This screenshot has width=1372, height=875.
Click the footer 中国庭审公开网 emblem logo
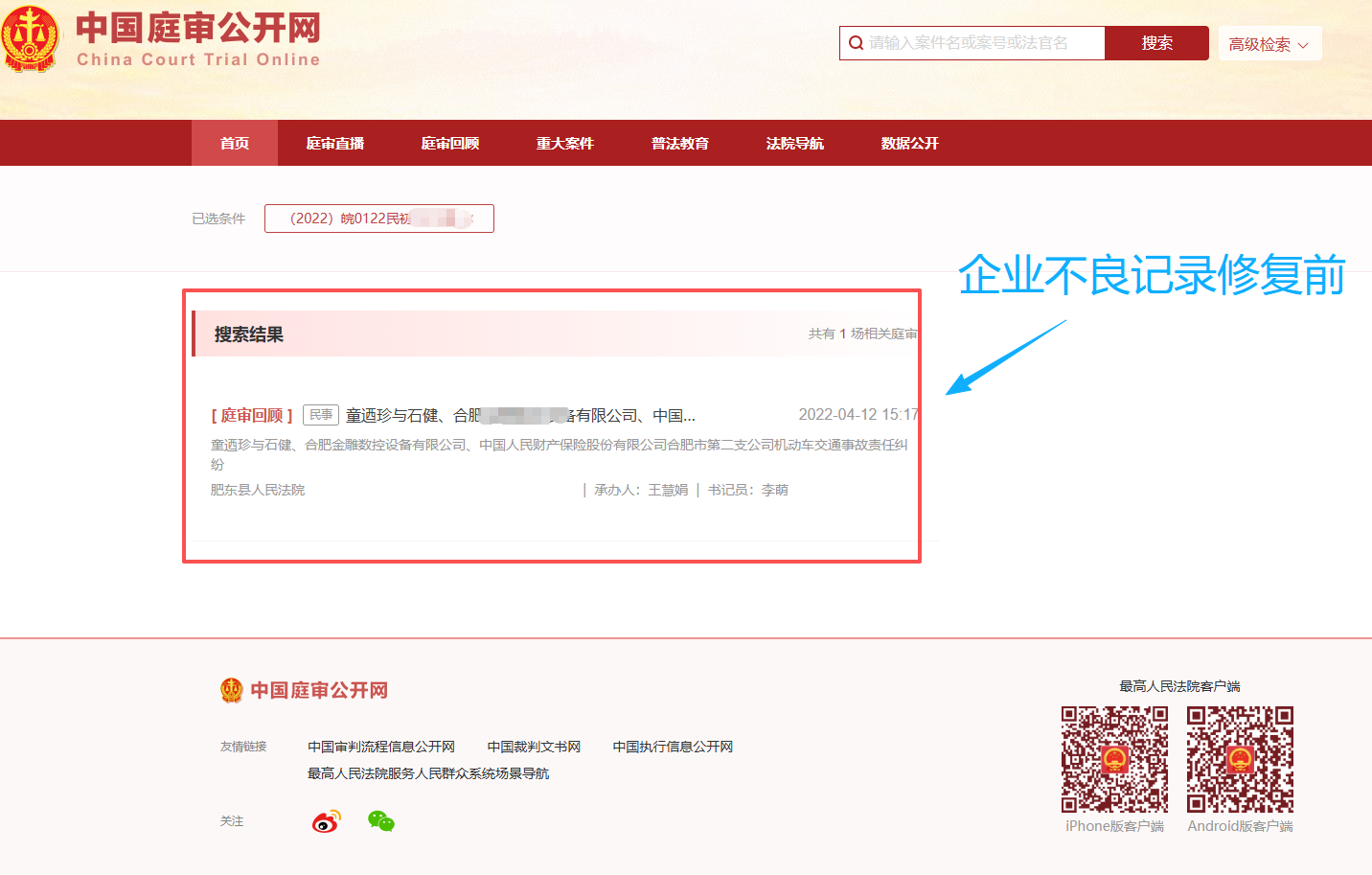pos(230,689)
